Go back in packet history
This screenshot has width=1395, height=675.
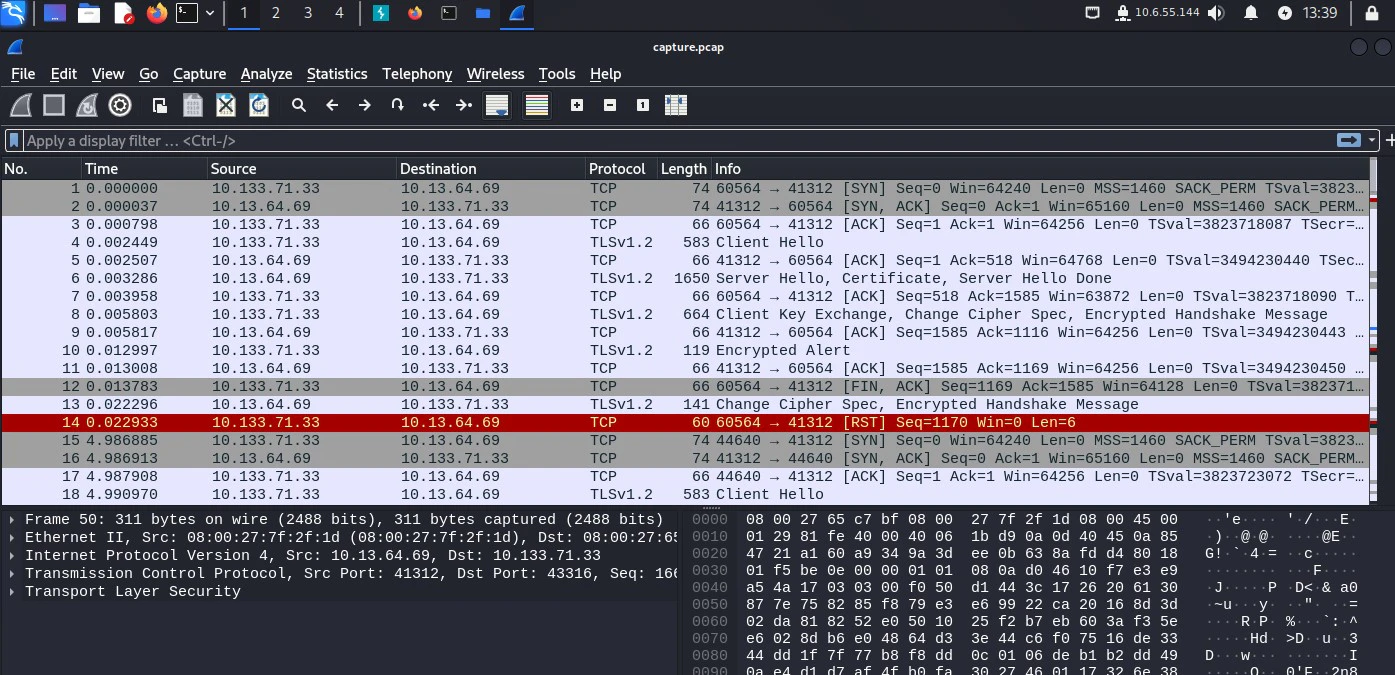pos(332,105)
